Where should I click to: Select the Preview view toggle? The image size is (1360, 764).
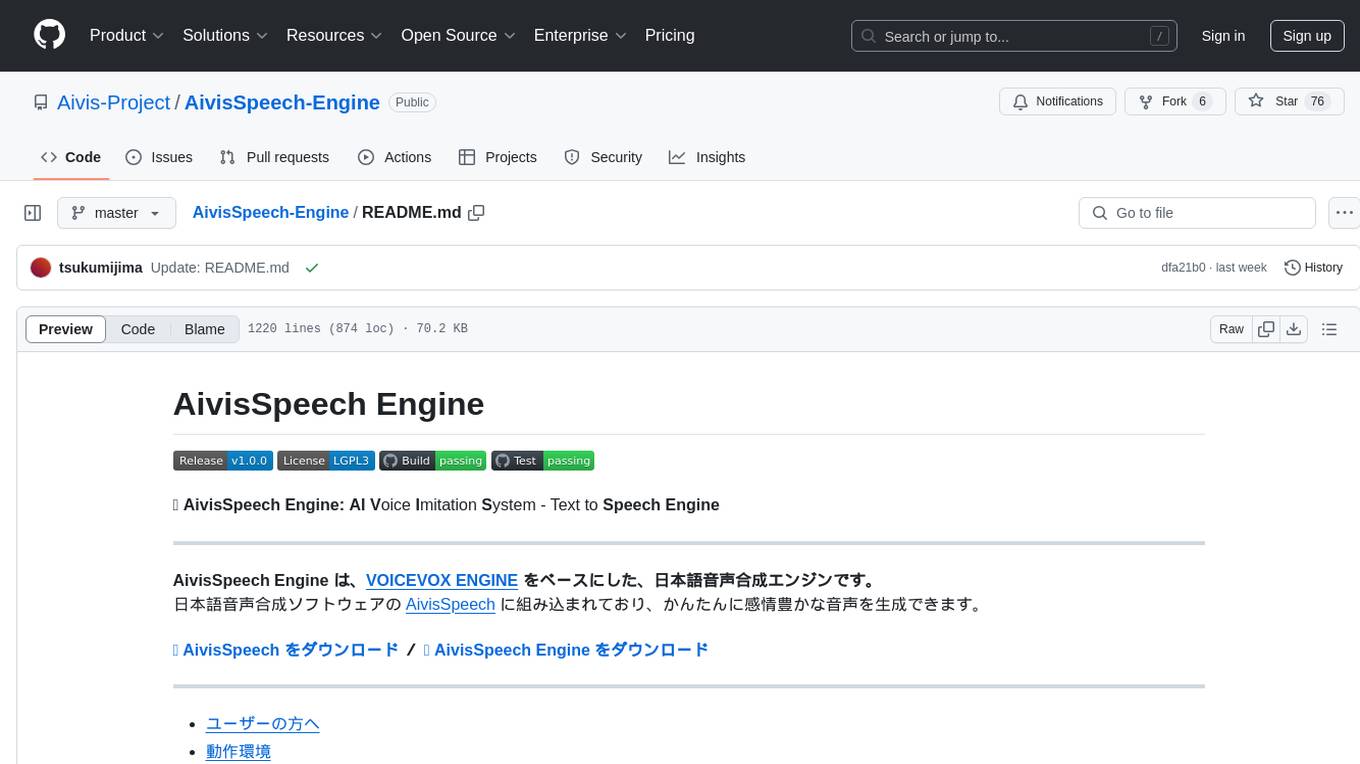(66, 329)
